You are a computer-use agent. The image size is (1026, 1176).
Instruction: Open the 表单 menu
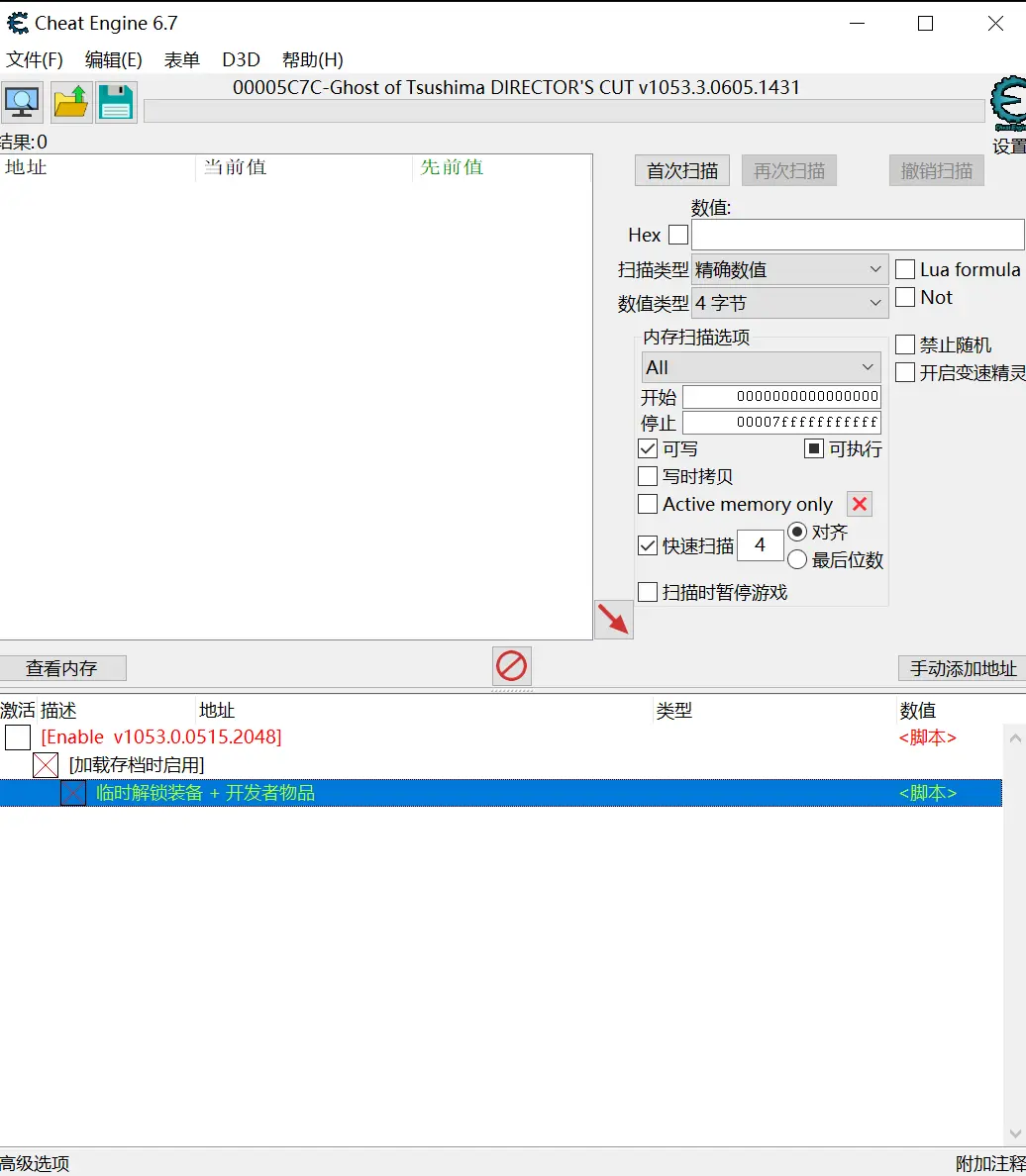point(181,59)
